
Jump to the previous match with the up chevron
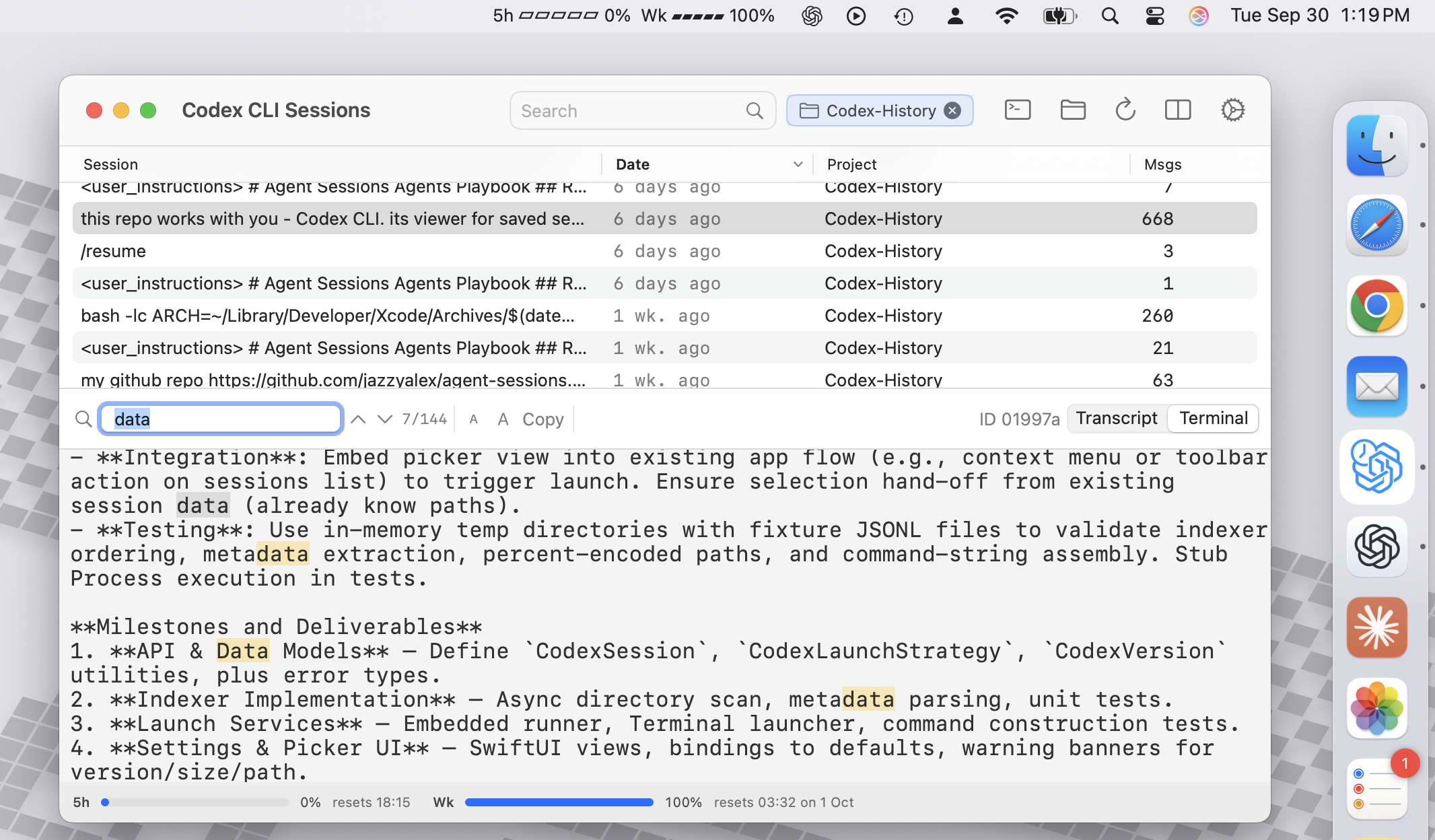pyautogui.click(x=358, y=419)
